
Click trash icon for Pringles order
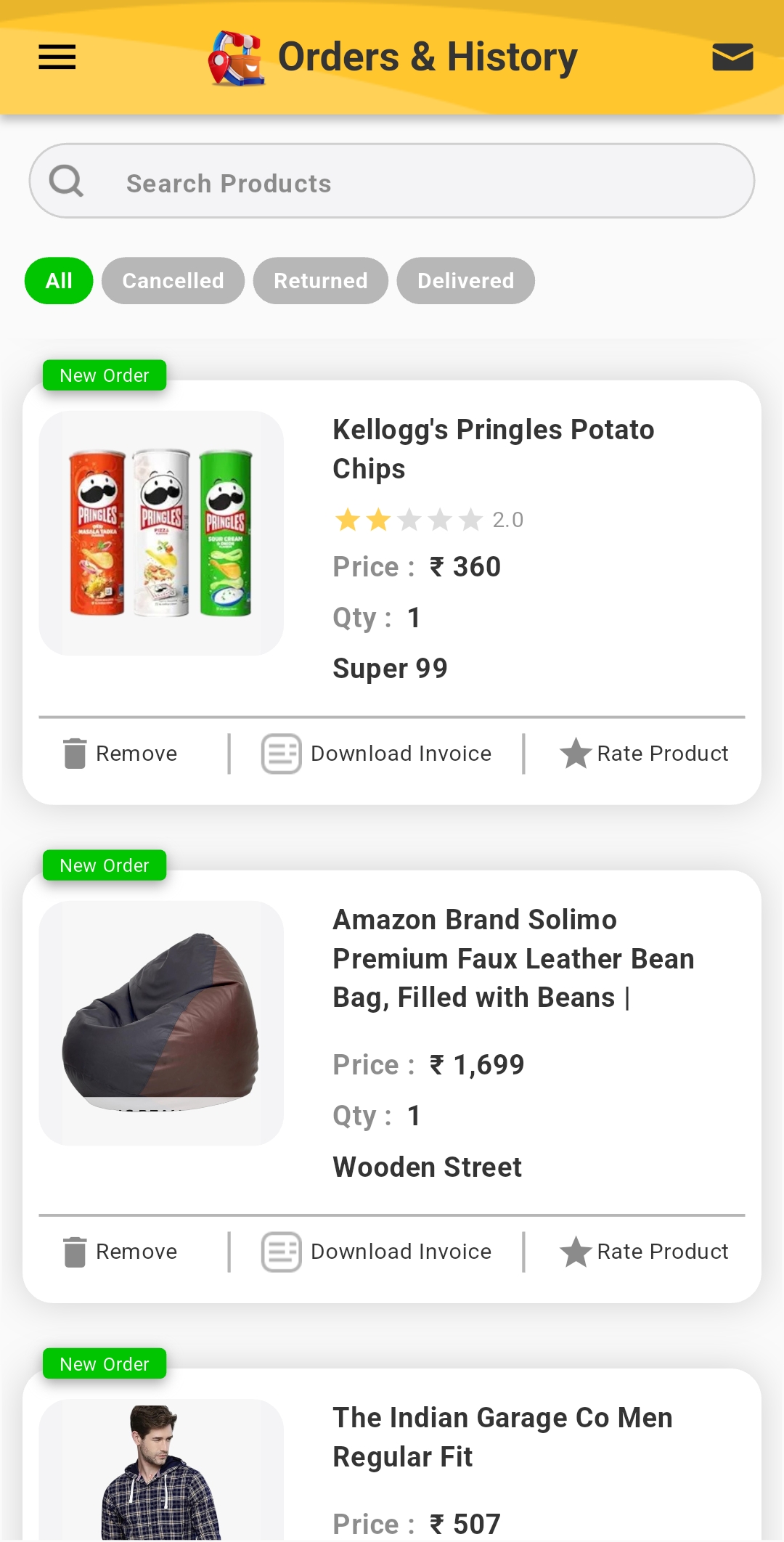click(75, 754)
